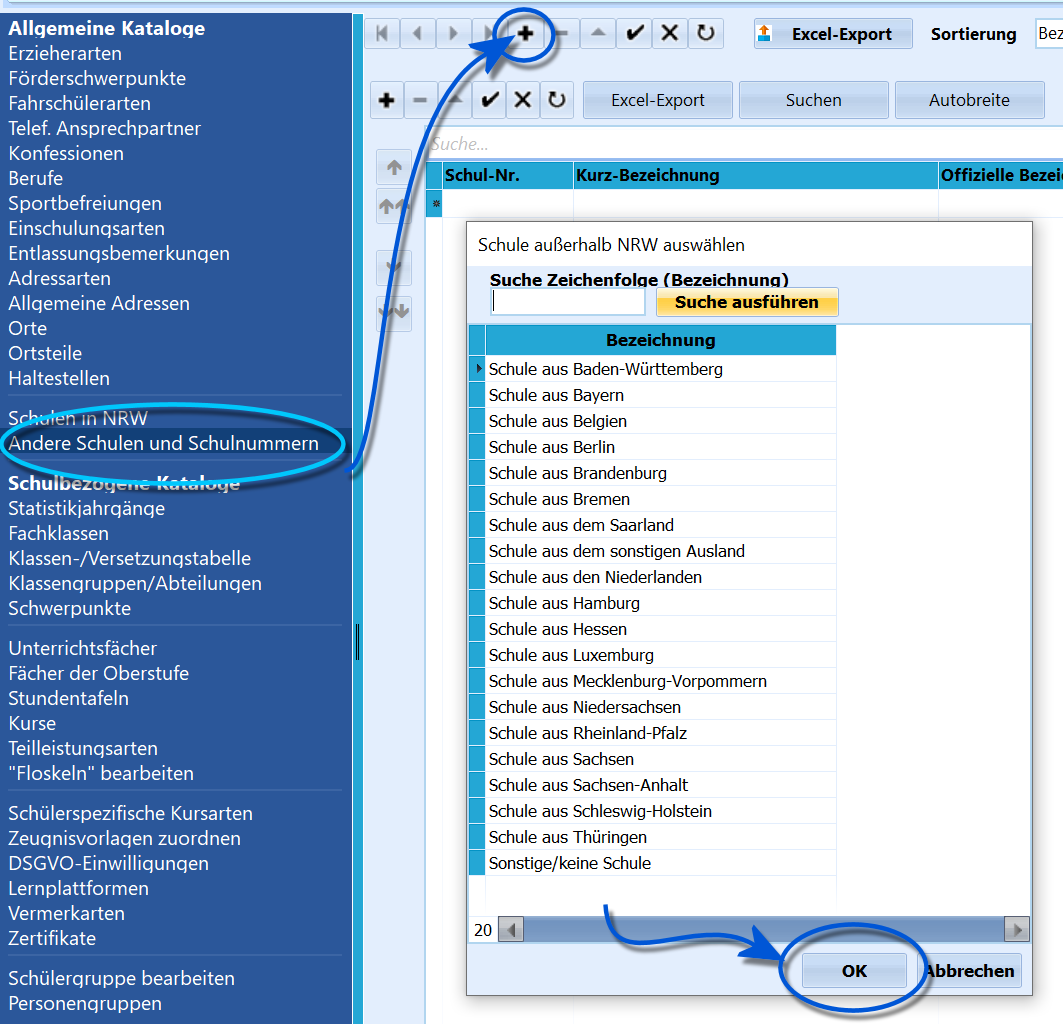Open the Sortierung combo box

(x=1049, y=33)
